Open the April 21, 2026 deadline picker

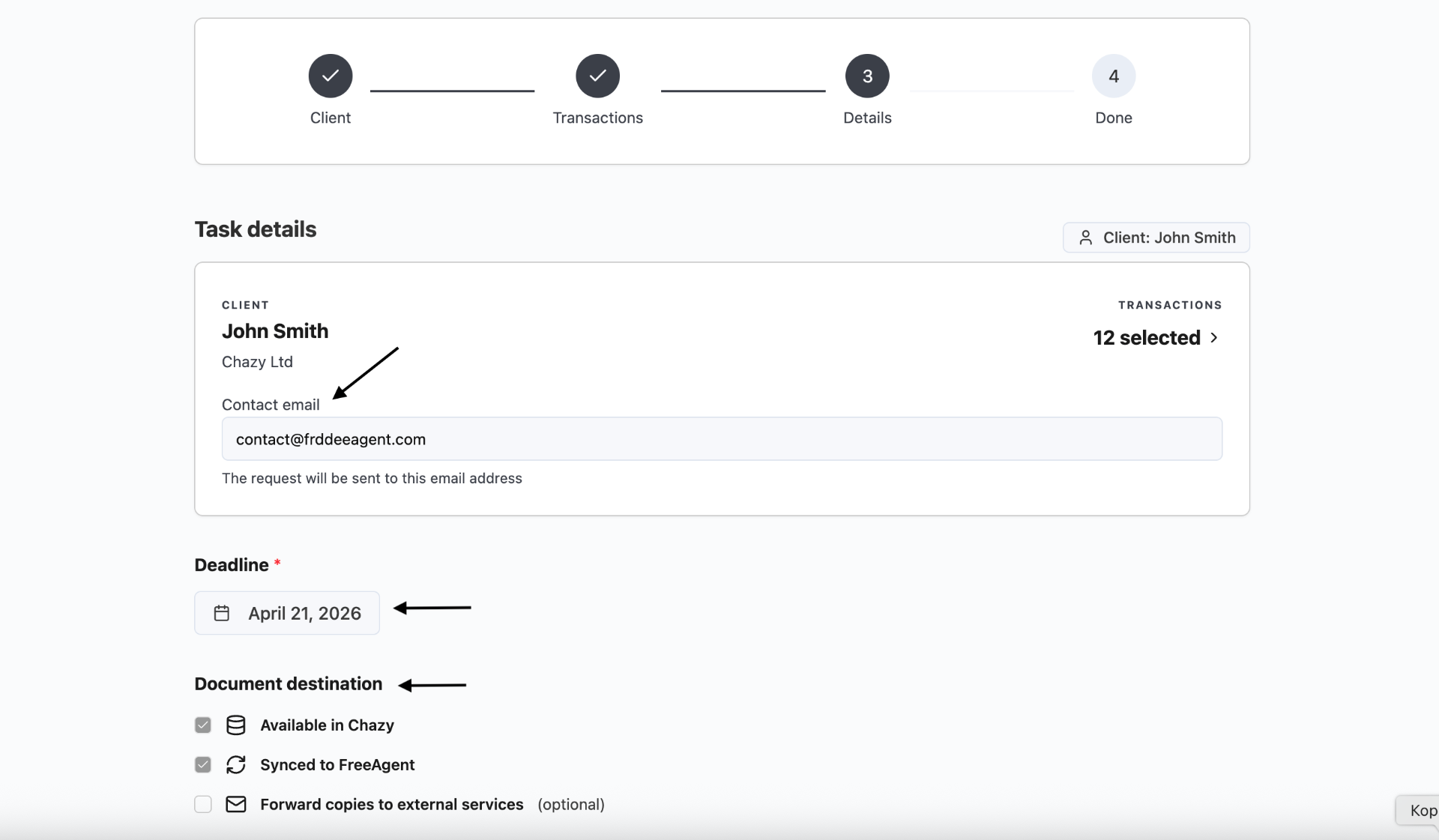pyautogui.click(x=287, y=613)
